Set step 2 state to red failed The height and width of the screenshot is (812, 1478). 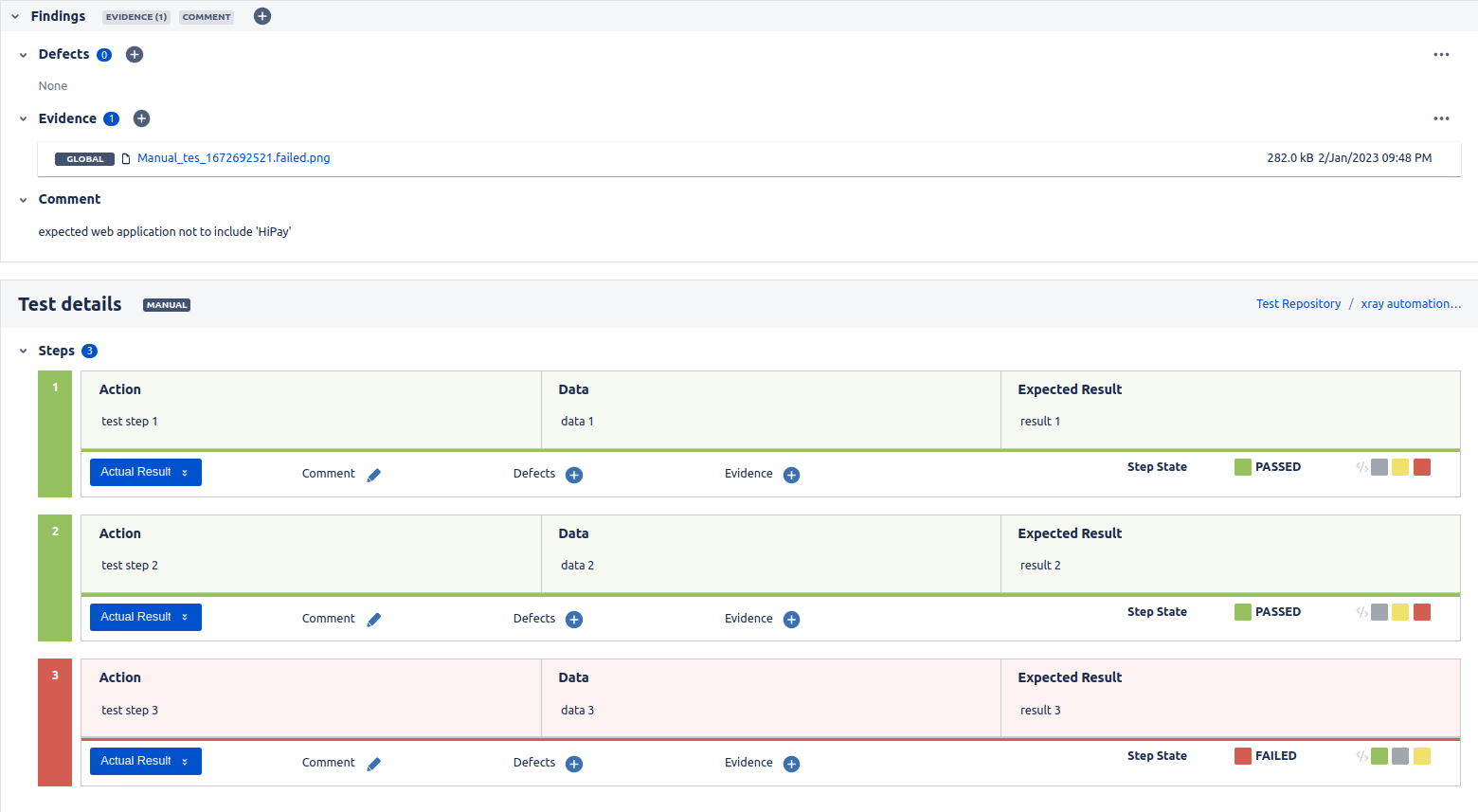point(1422,612)
